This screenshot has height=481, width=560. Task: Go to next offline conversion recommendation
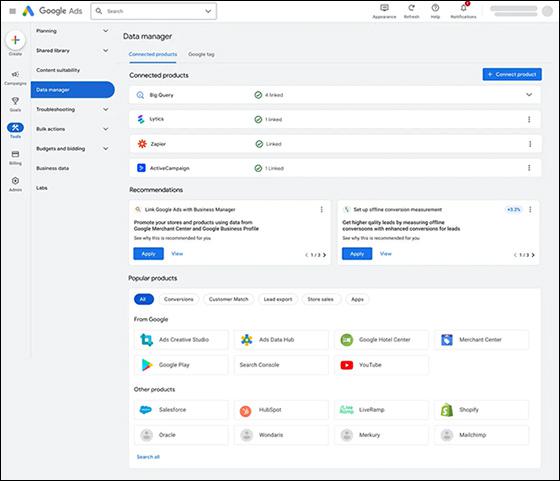(533, 255)
